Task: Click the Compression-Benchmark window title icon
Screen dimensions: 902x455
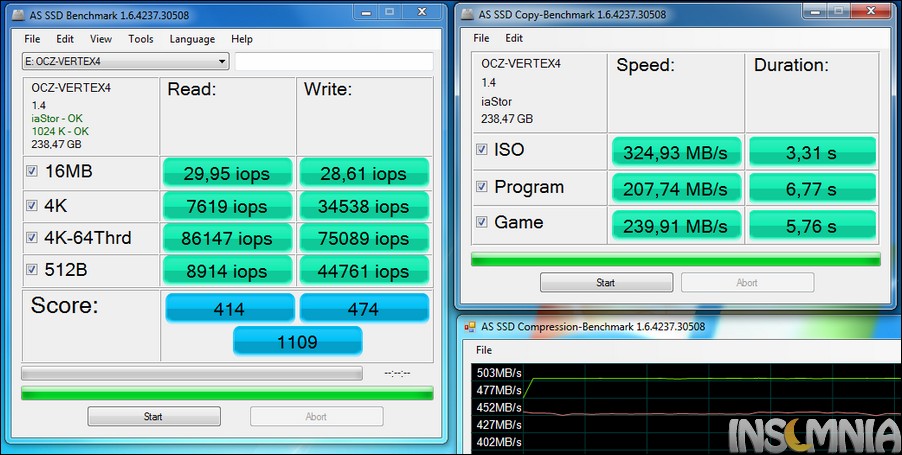Action: pyautogui.click(x=470, y=327)
